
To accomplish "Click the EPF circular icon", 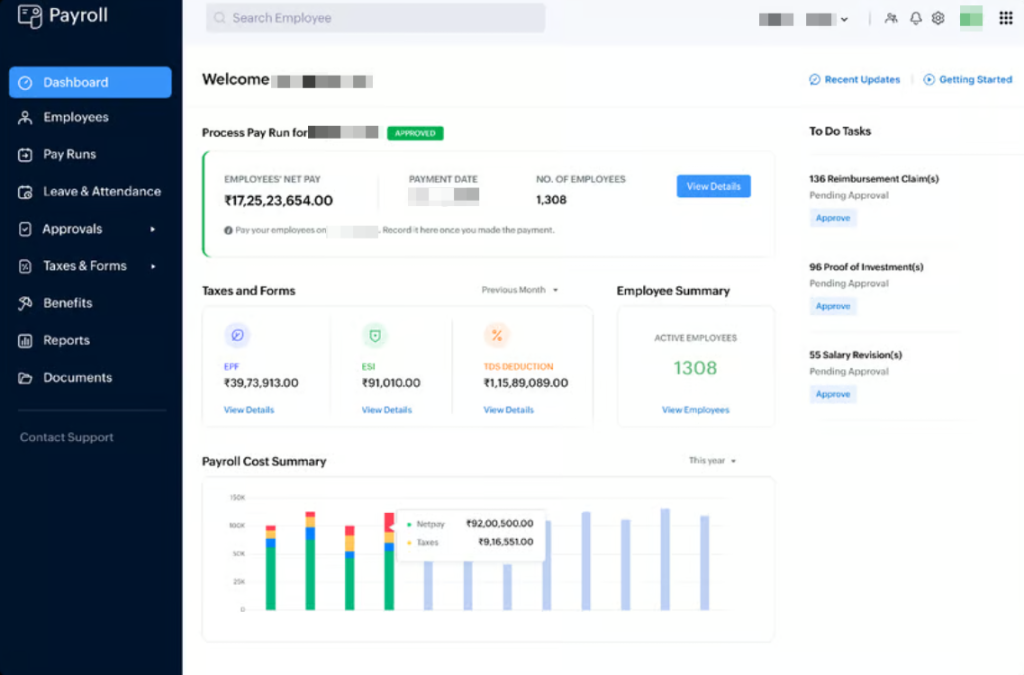I will [238, 335].
